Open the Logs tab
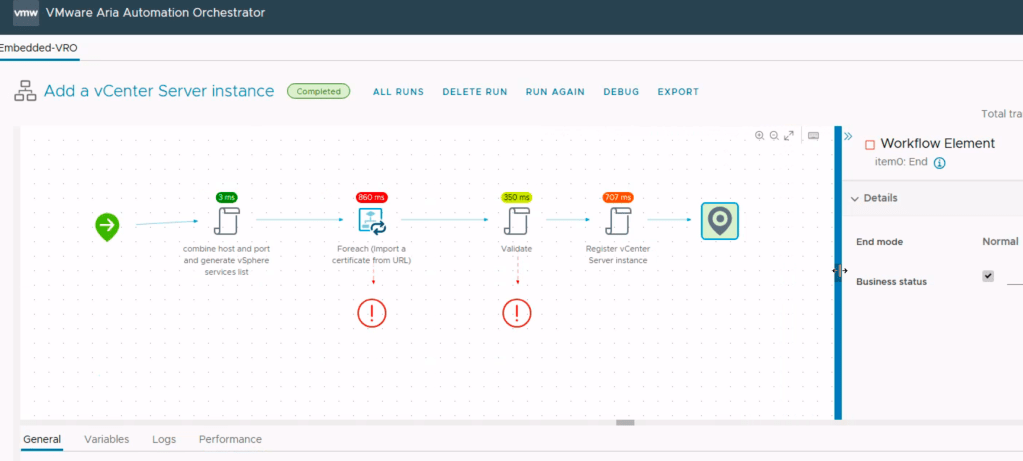Viewport: 1023px width, 461px height. point(164,439)
